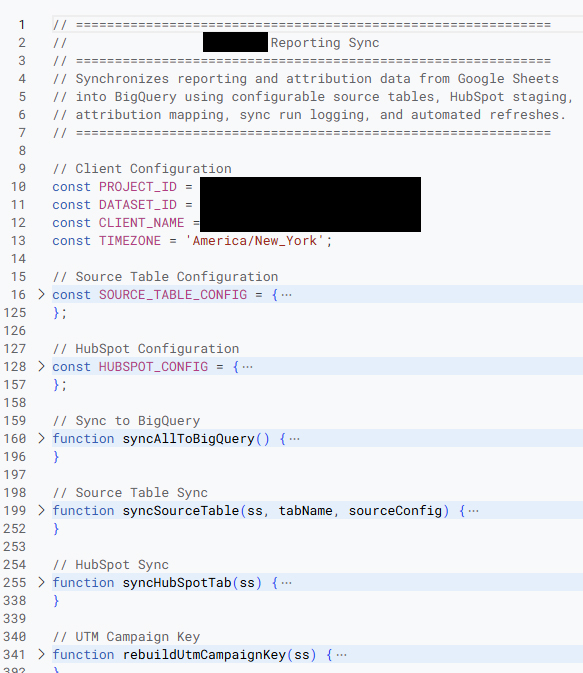The width and height of the screenshot is (583, 673).
Task: Click the '// UTM Campaign Key' comment
Action: tap(126, 637)
